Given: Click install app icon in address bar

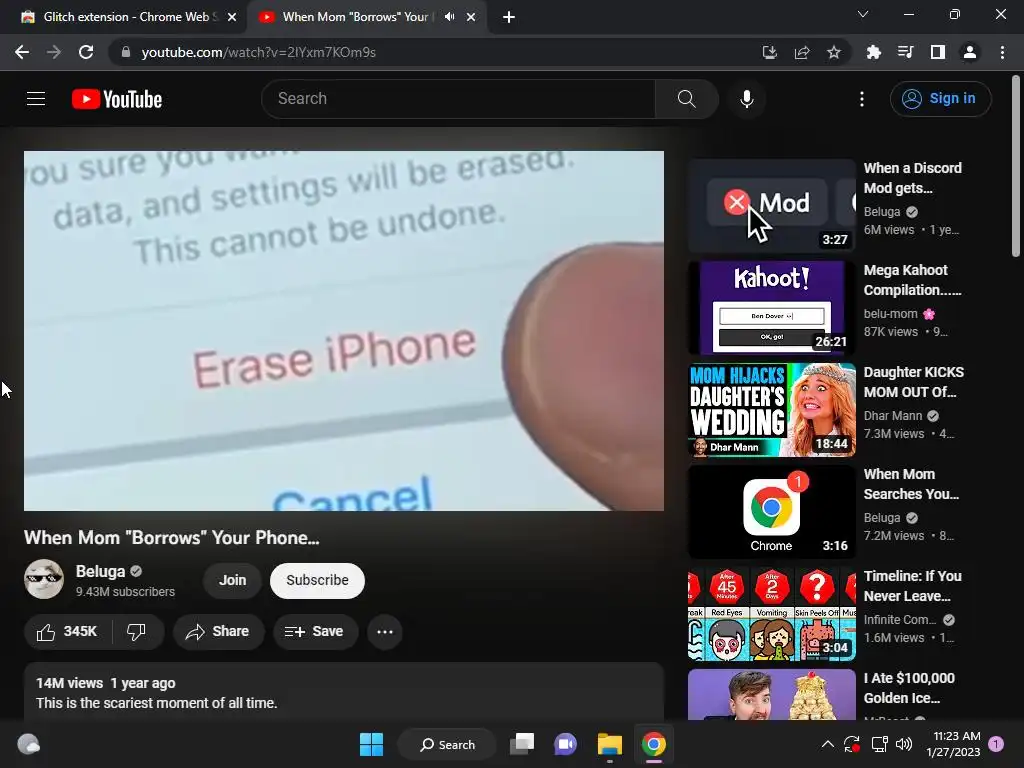Looking at the screenshot, I should tap(769, 52).
